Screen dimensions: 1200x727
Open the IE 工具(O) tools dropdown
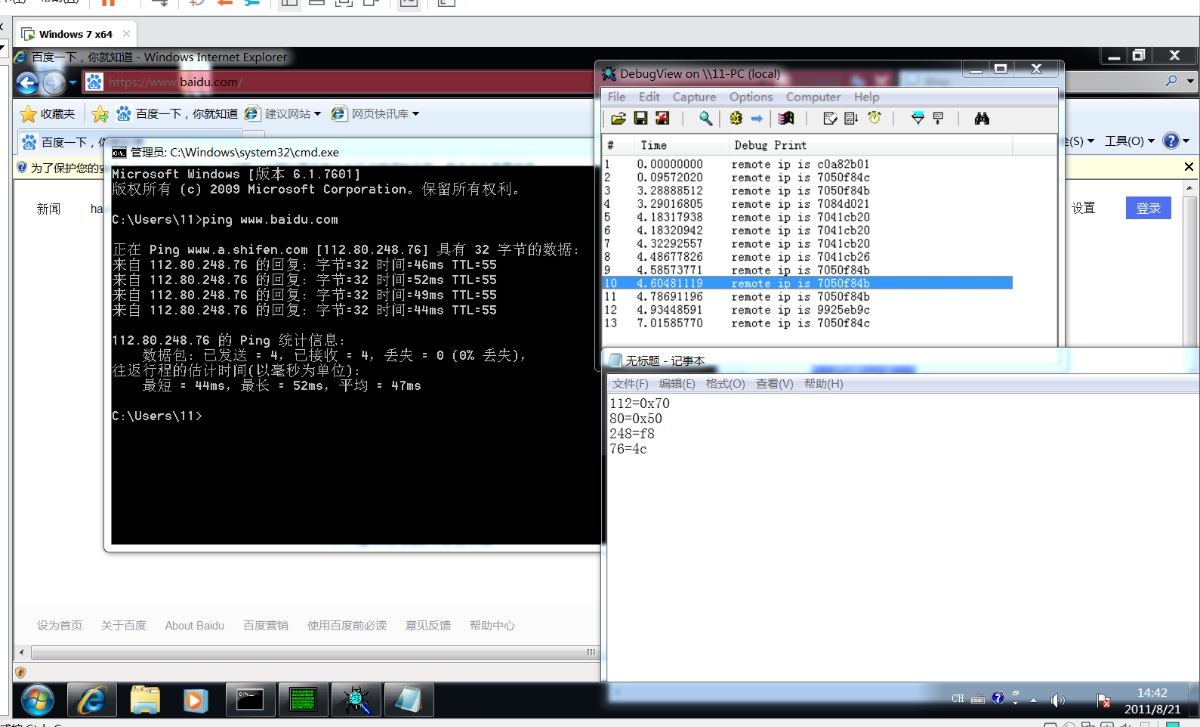tap(1129, 142)
